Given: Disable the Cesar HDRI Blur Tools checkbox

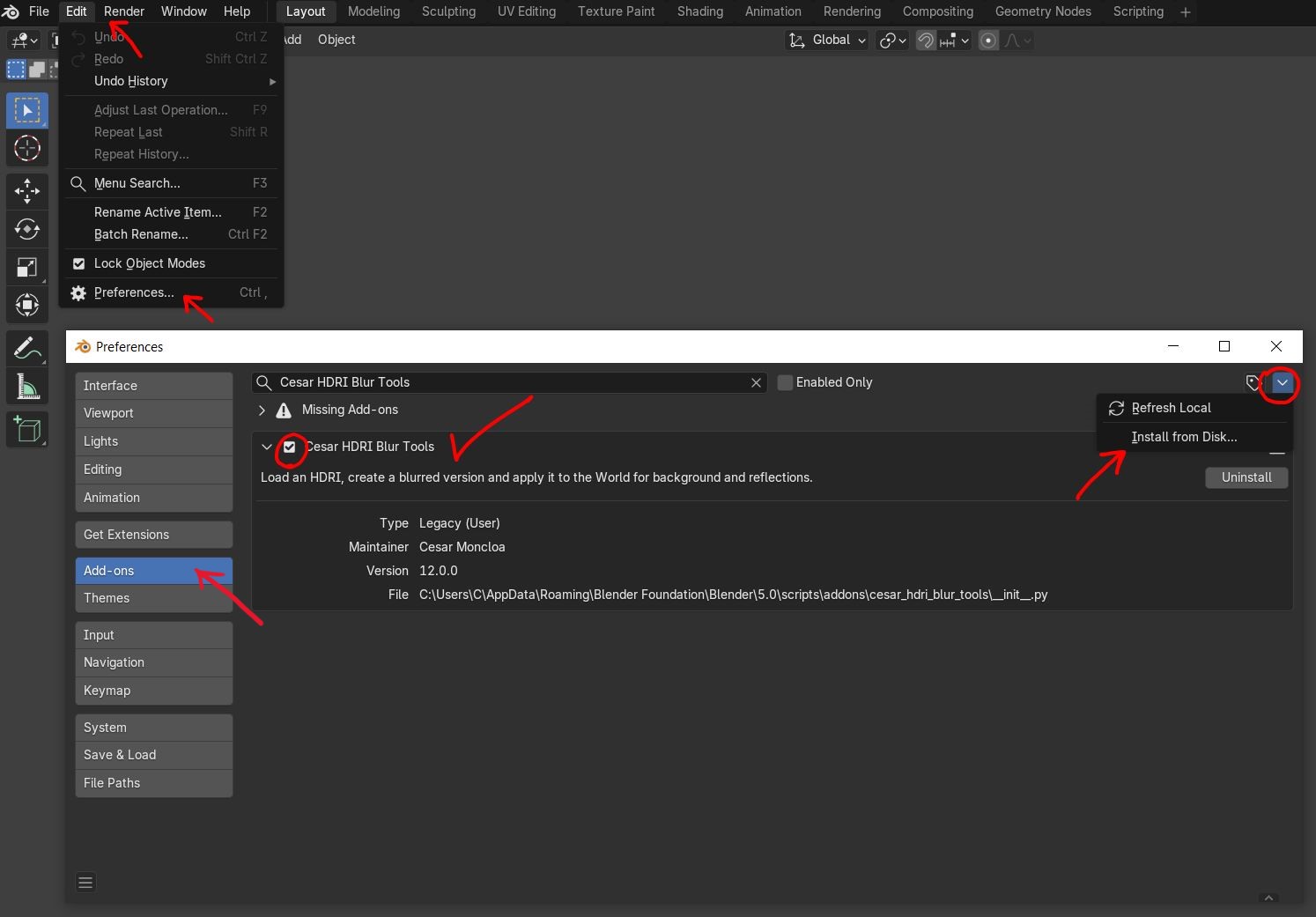Looking at the screenshot, I should coord(289,447).
